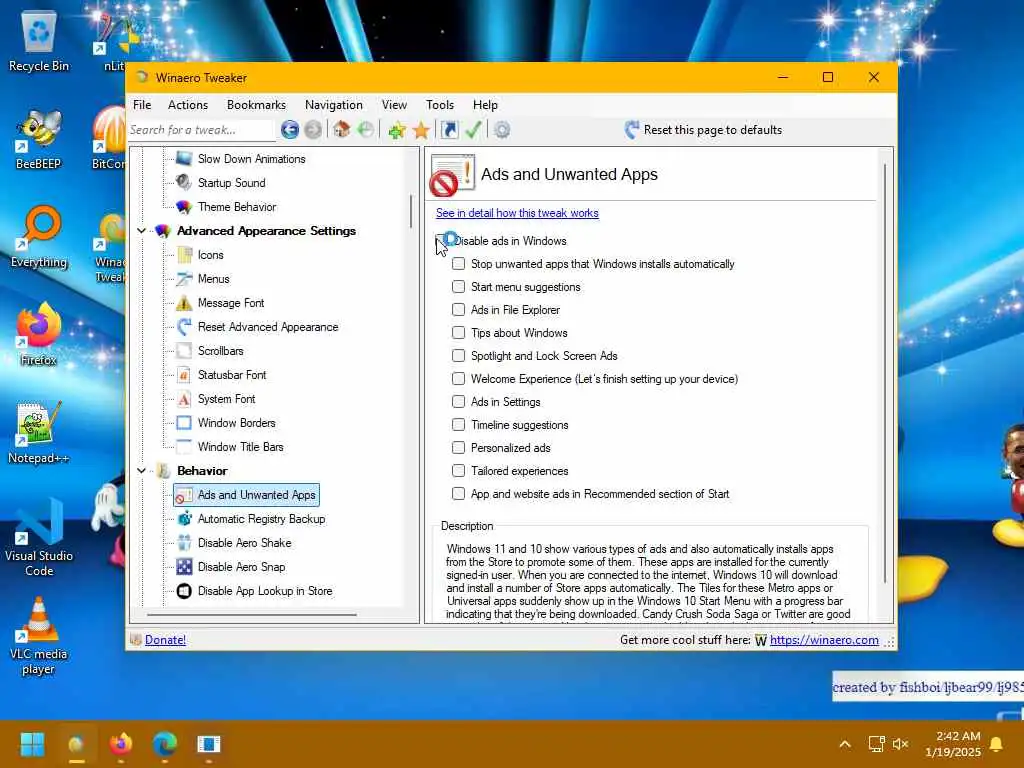Open the Actions menu
The width and height of the screenshot is (1024, 768).
(x=187, y=105)
